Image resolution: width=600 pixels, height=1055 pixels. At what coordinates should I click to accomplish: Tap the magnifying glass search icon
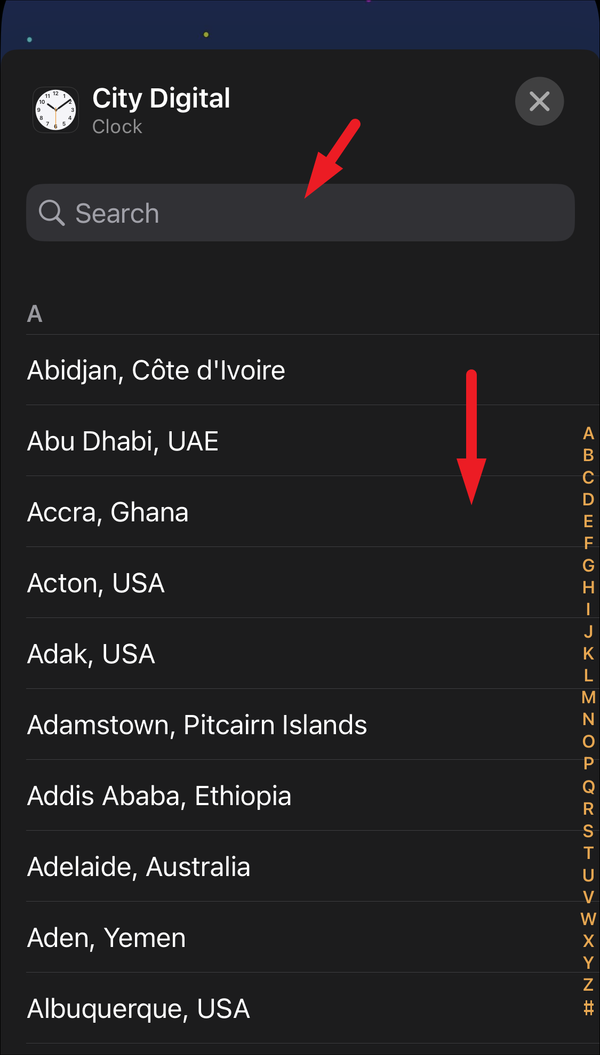click(51, 212)
